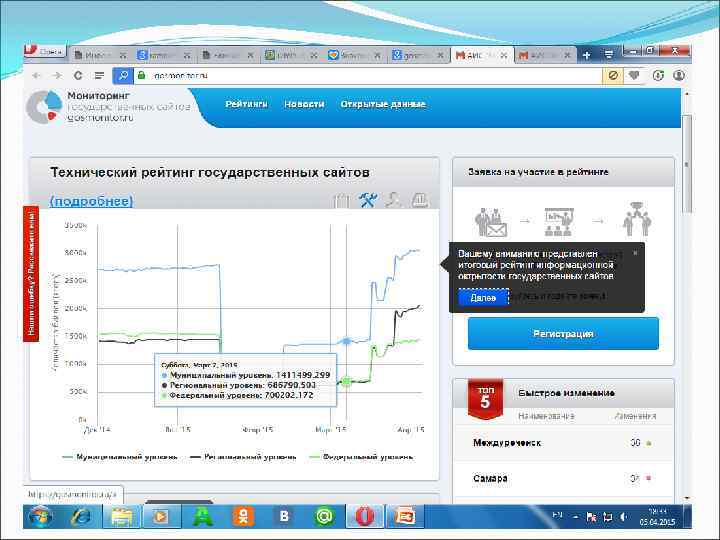Image resolution: width=720 pixels, height=540 pixels.
Task: Click the green padlock security icon
Action: point(142,75)
